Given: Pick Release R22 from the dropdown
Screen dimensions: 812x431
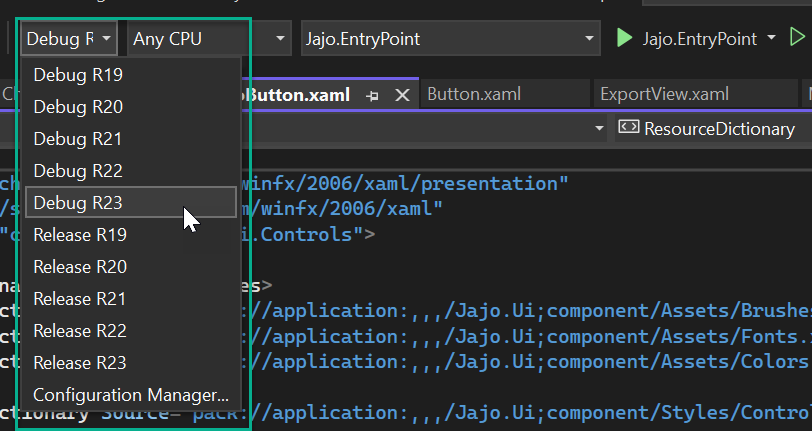Looking at the screenshot, I should (x=130, y=331).
